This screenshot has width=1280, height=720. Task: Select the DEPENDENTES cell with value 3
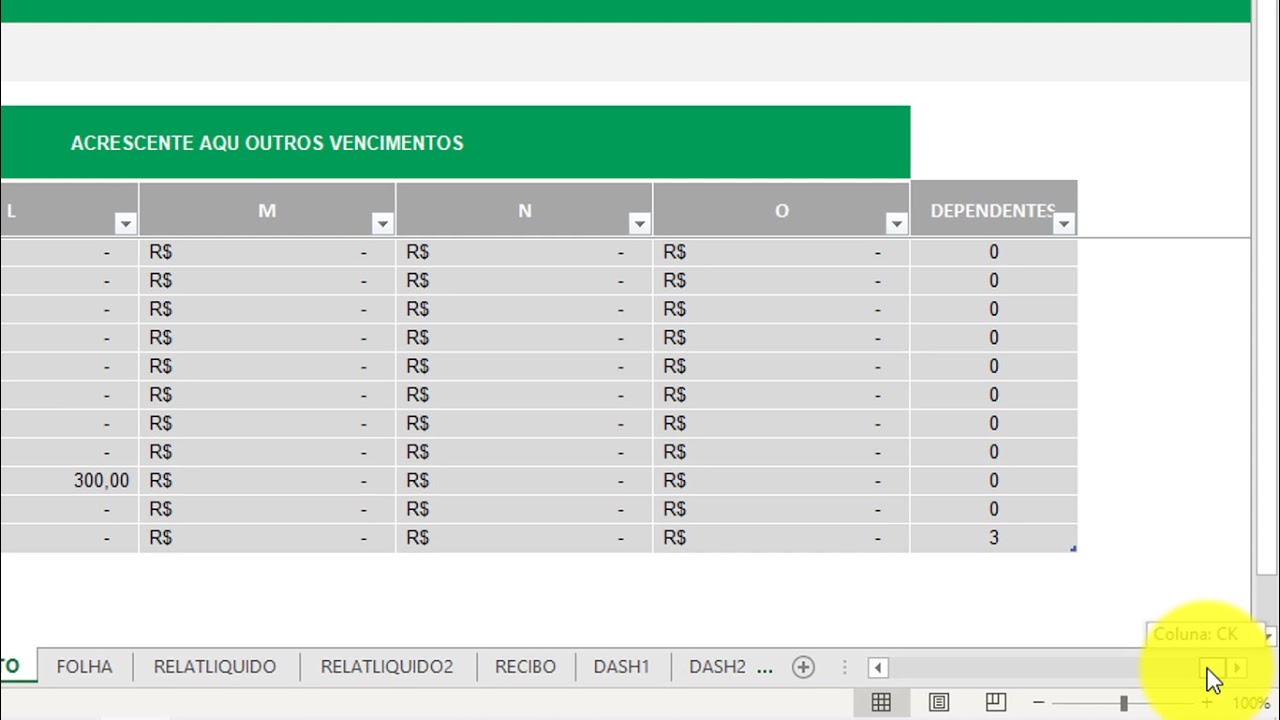994,538
